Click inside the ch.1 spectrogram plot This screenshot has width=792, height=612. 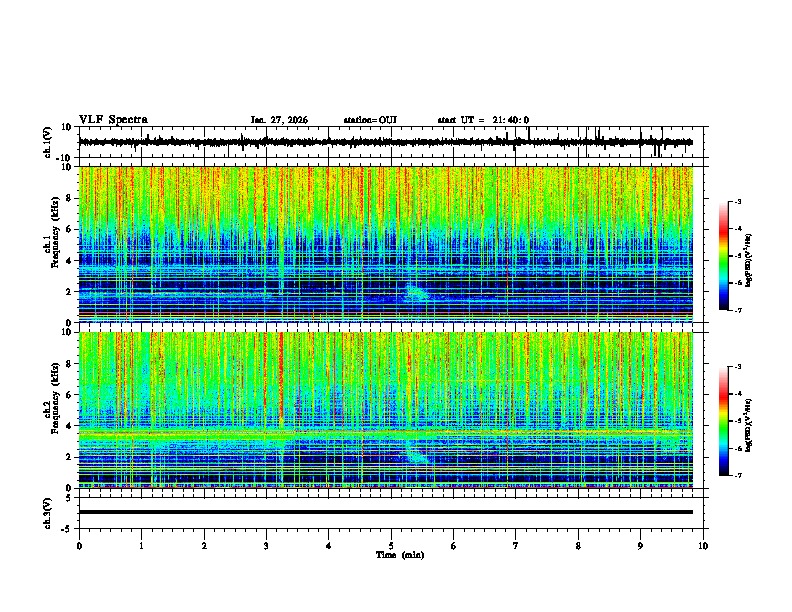(386, 244)
